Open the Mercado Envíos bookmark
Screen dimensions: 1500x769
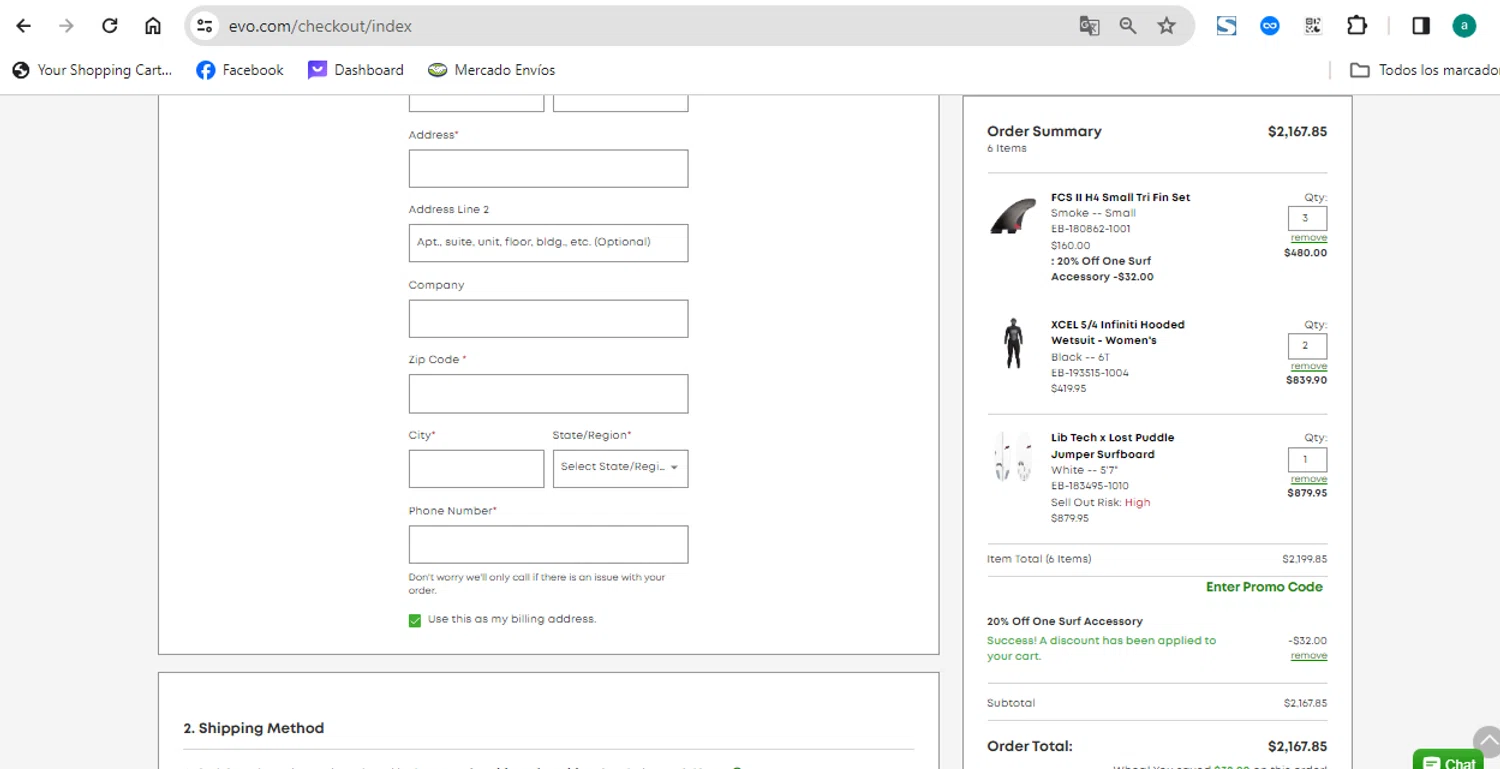[x=491, y=70]
